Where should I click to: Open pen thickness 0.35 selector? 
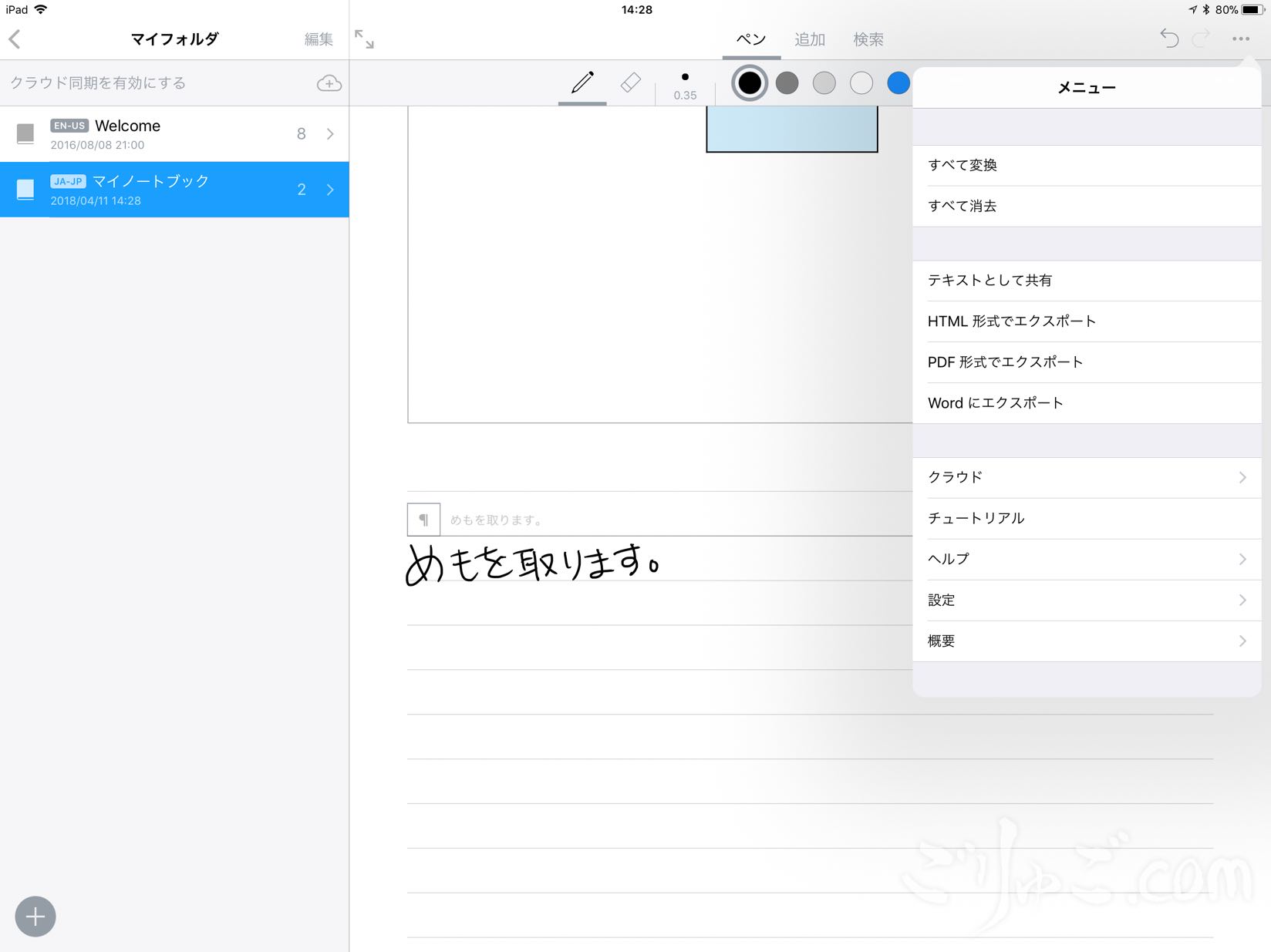pyautogui.click(x=685, y=85)
